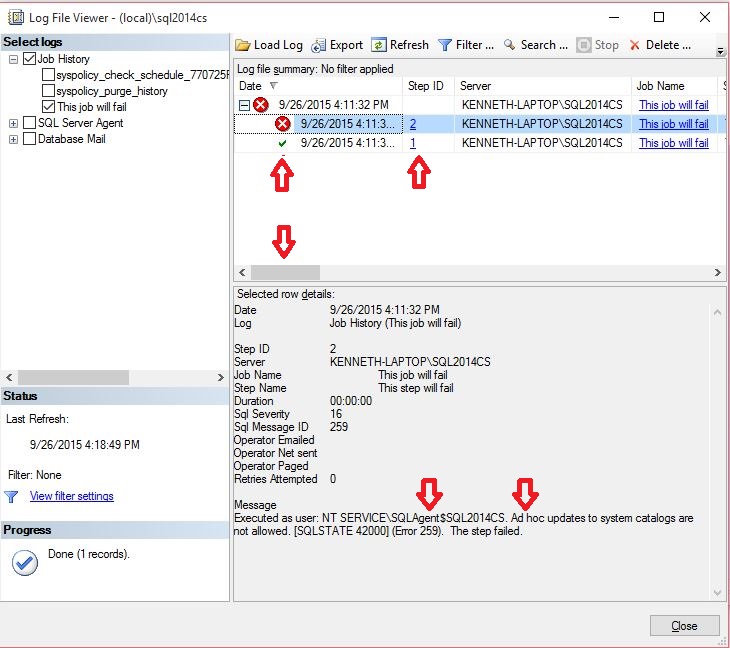Open the View filter settings link

[x=71, y=496]
